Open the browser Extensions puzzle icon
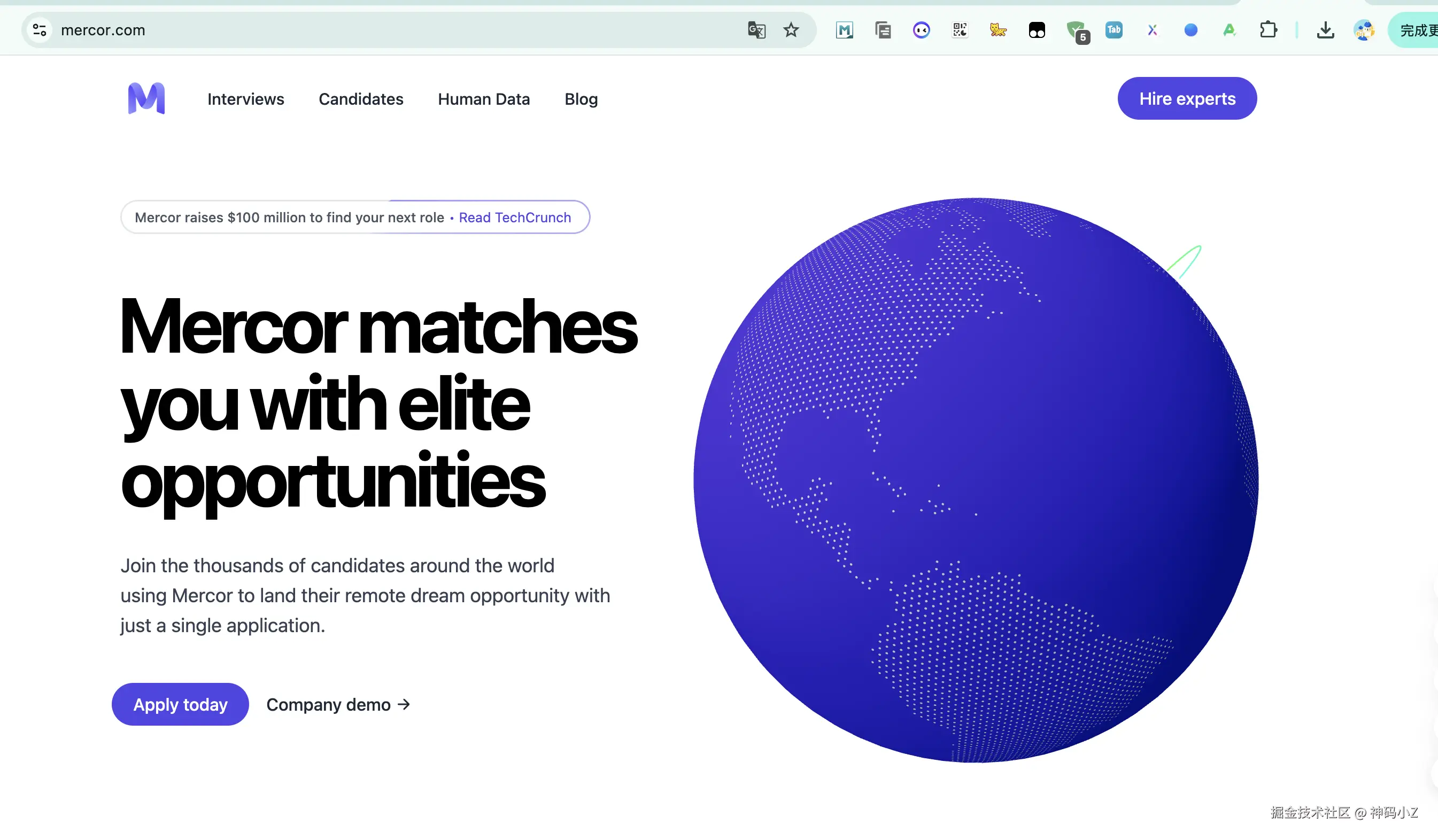Image resolution: width=1438 pixels, height=840 pixels. click(x=1268, y=29)
